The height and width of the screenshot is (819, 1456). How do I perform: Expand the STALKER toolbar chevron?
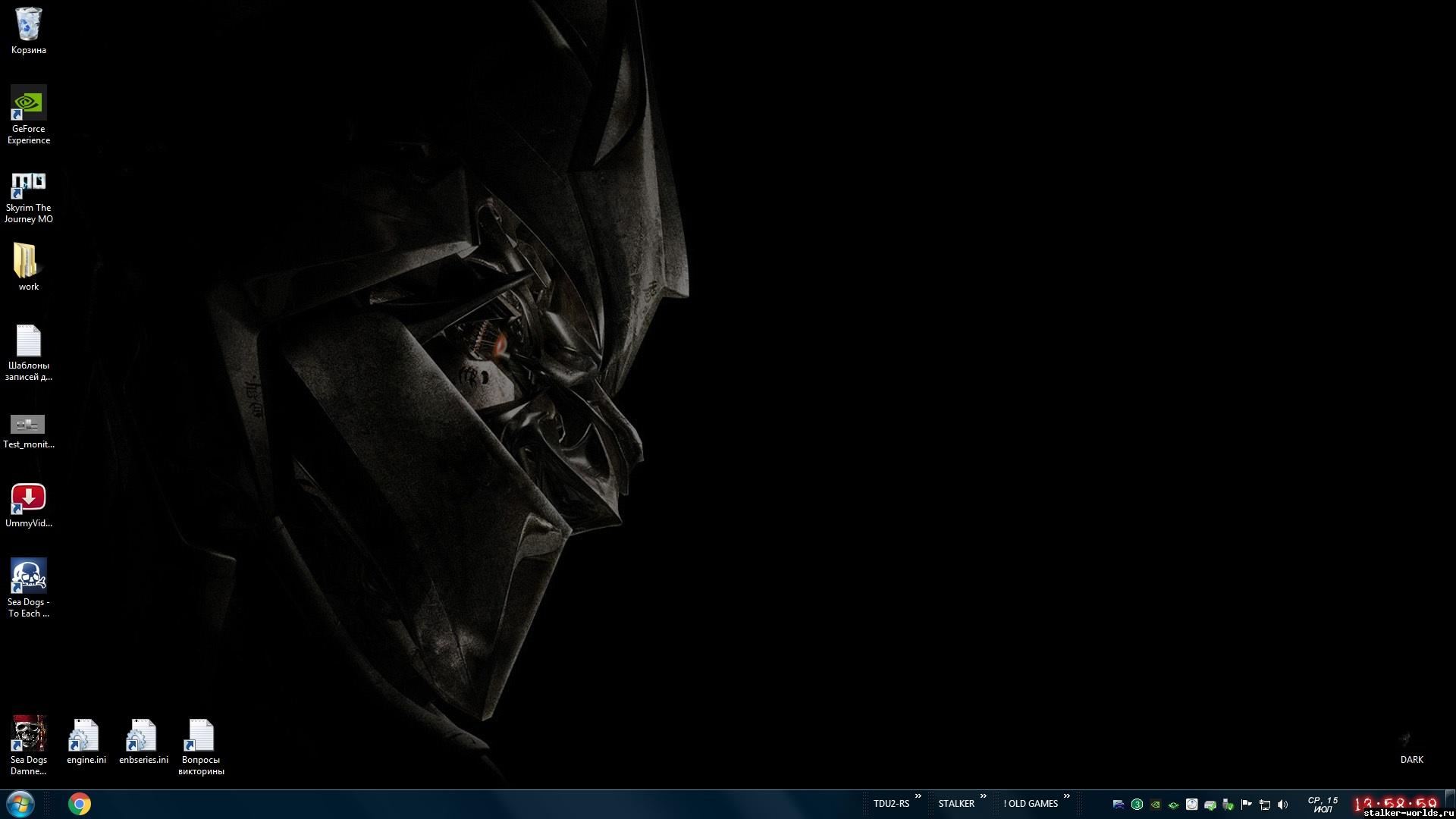984,796
